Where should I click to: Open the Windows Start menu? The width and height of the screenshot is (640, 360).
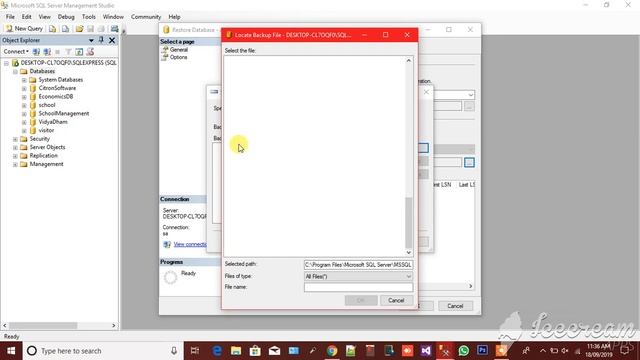coord(11,351)
